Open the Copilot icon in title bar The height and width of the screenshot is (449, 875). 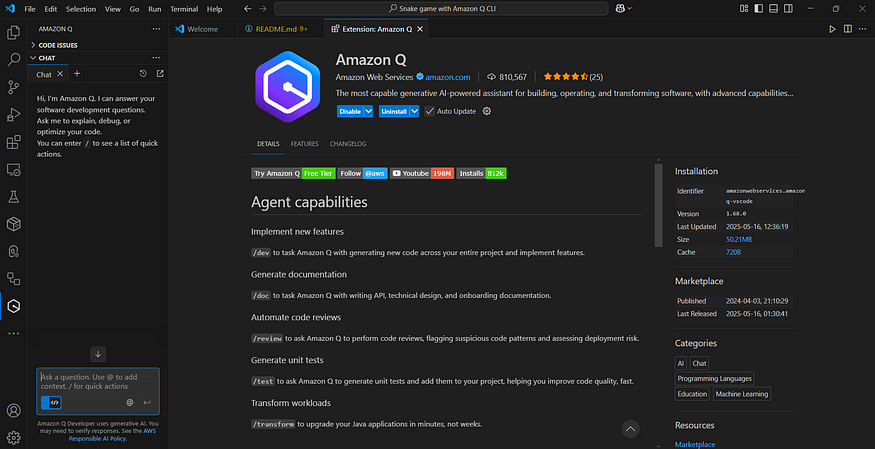tap(621, 8)
